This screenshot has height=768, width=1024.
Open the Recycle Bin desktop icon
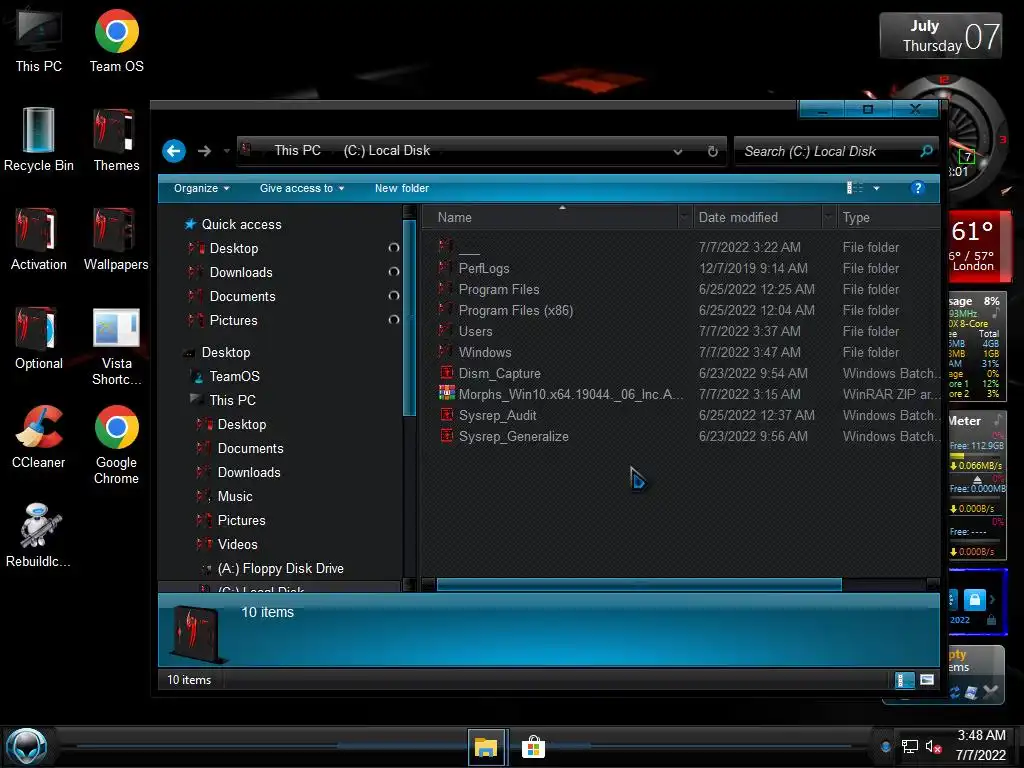pos(39,139)
